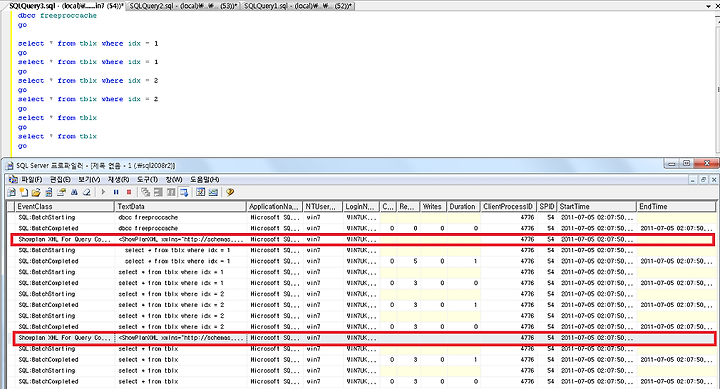
Task: Open trace Properties from the toolbar
Action: [61, 192]
